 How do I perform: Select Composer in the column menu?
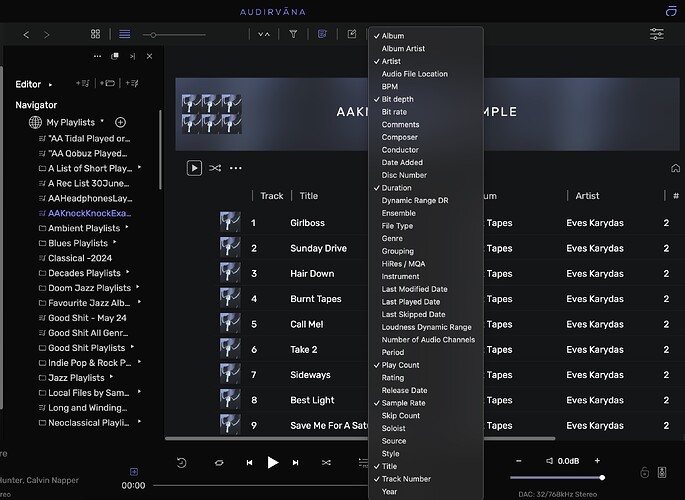click(400, 137)
